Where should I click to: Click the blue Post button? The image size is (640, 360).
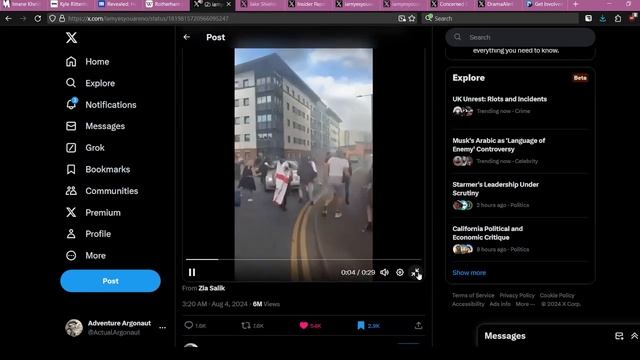[110, 281]
